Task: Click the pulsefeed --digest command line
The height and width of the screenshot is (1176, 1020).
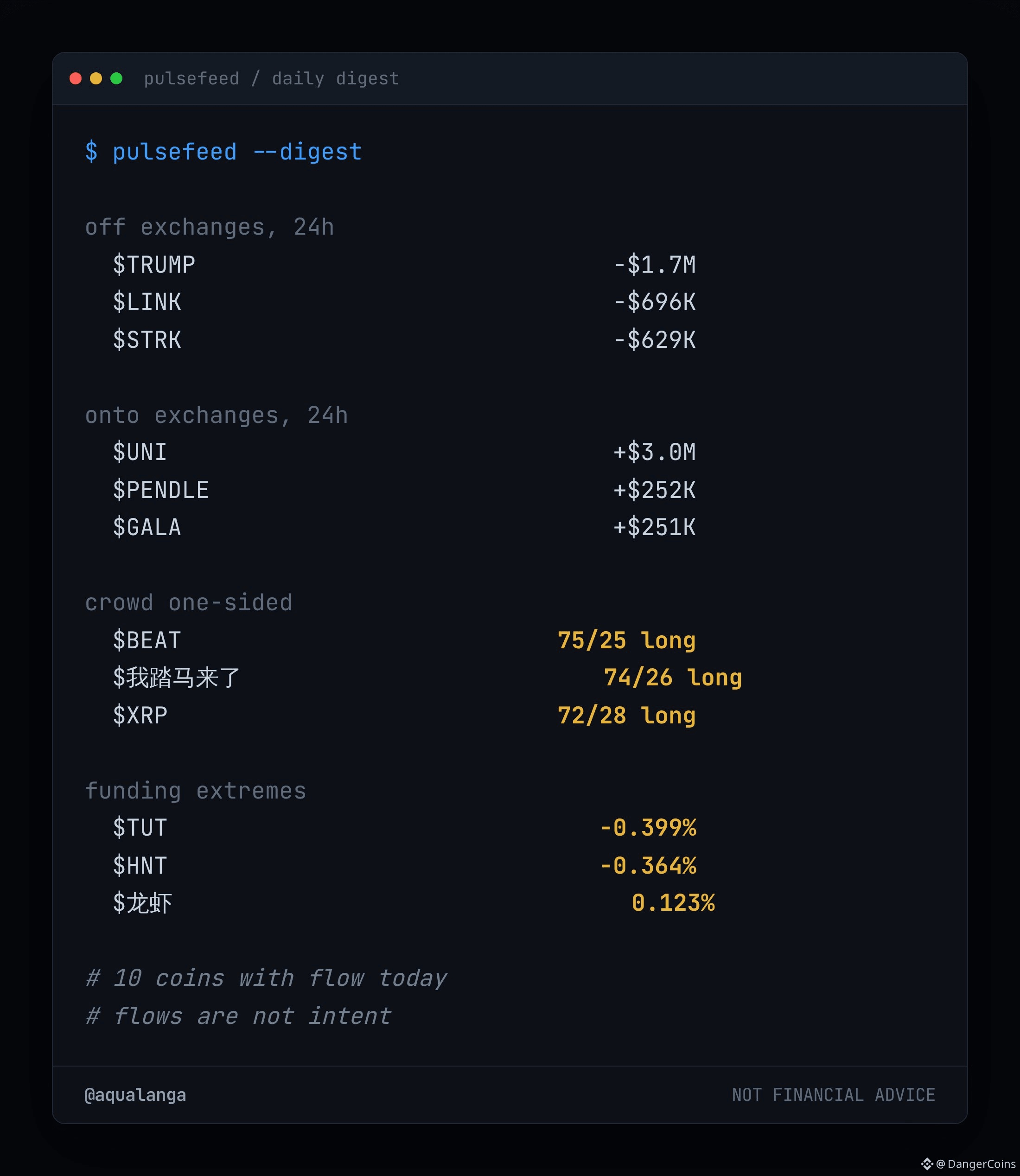Action: point(223,152)
